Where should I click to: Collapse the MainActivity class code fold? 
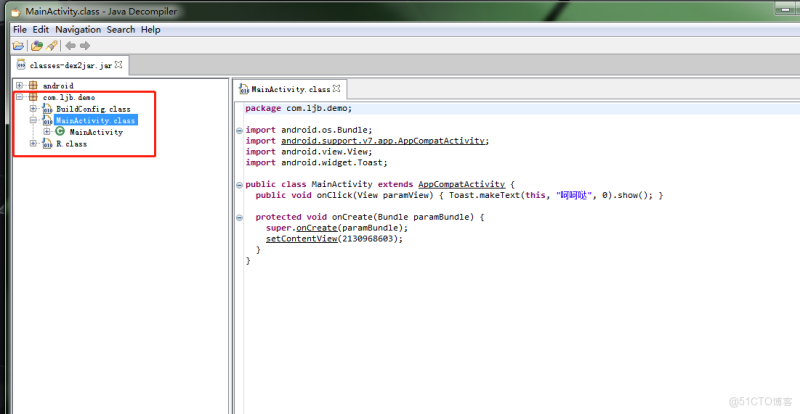[239, 185]
